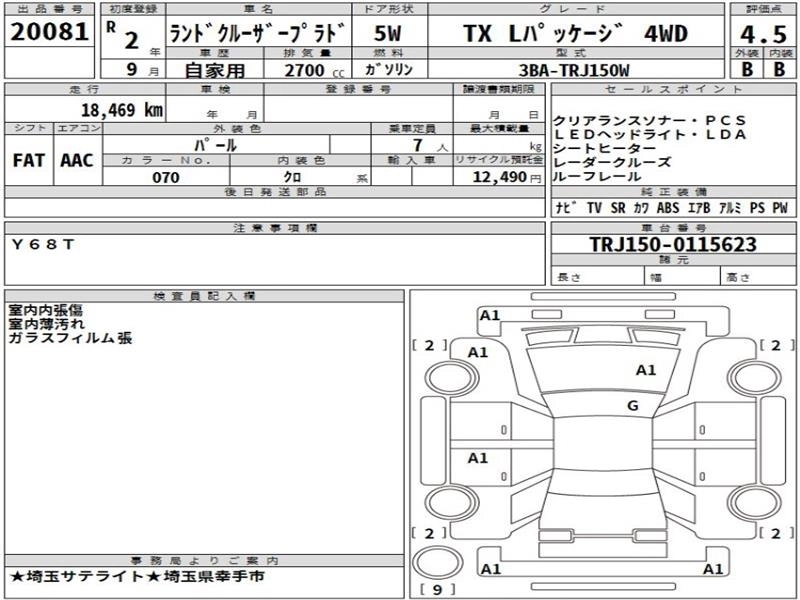Select the 後日発送部品 header
This screenshot has width=800, height=600.
point(275,192)
